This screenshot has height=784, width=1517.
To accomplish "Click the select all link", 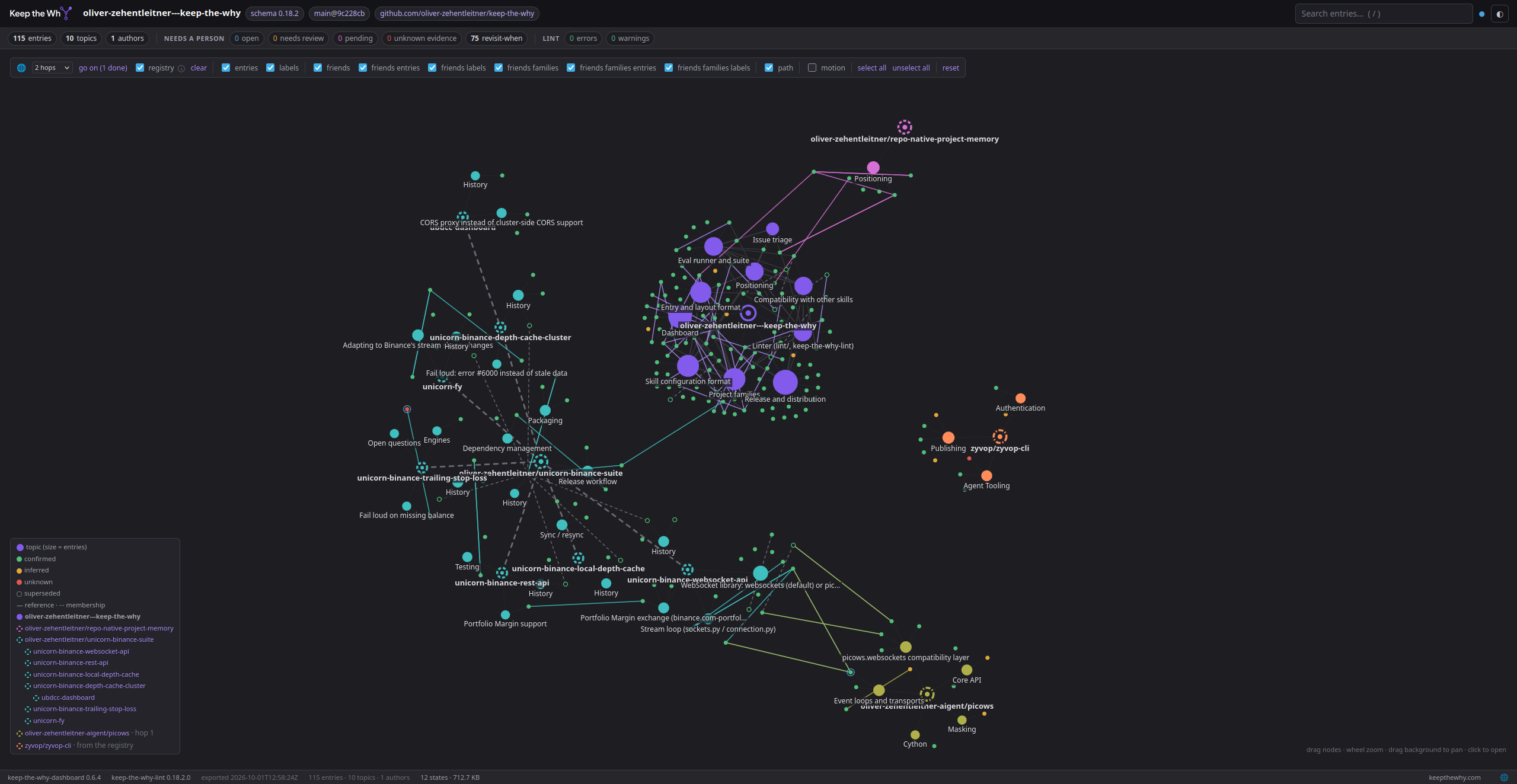I will (x=871, y=68).
